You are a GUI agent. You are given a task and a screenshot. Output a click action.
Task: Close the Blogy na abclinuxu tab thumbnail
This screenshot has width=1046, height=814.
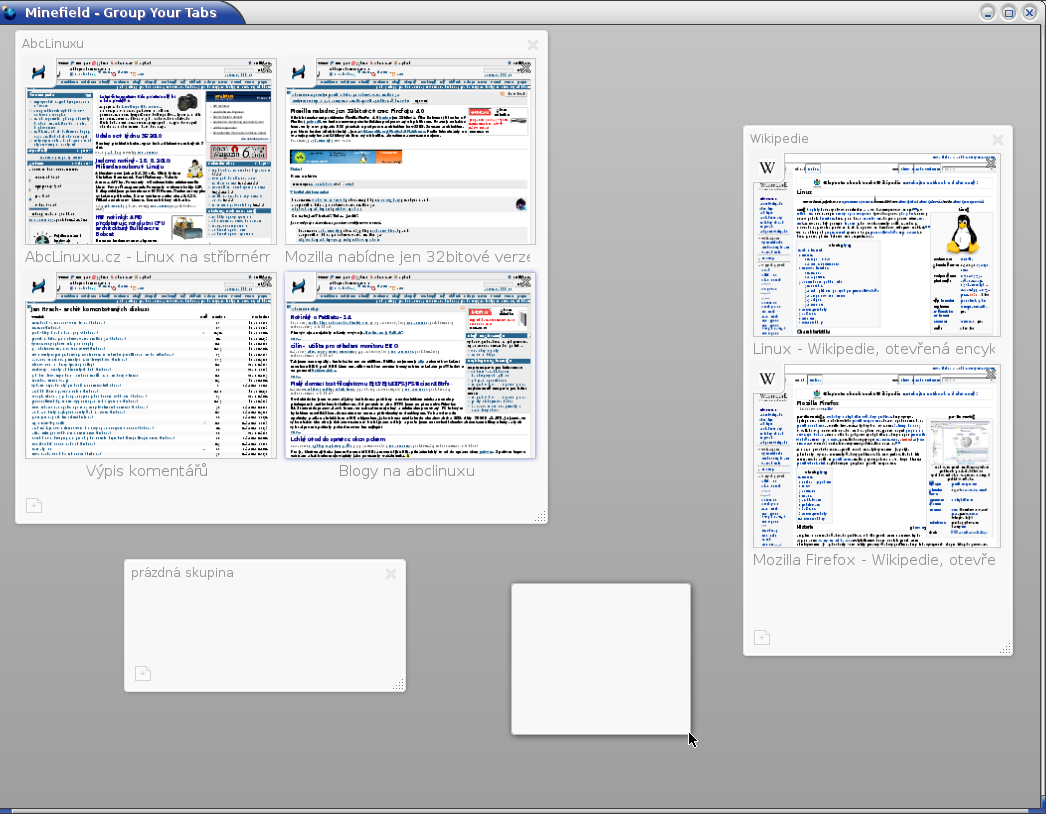525,282
